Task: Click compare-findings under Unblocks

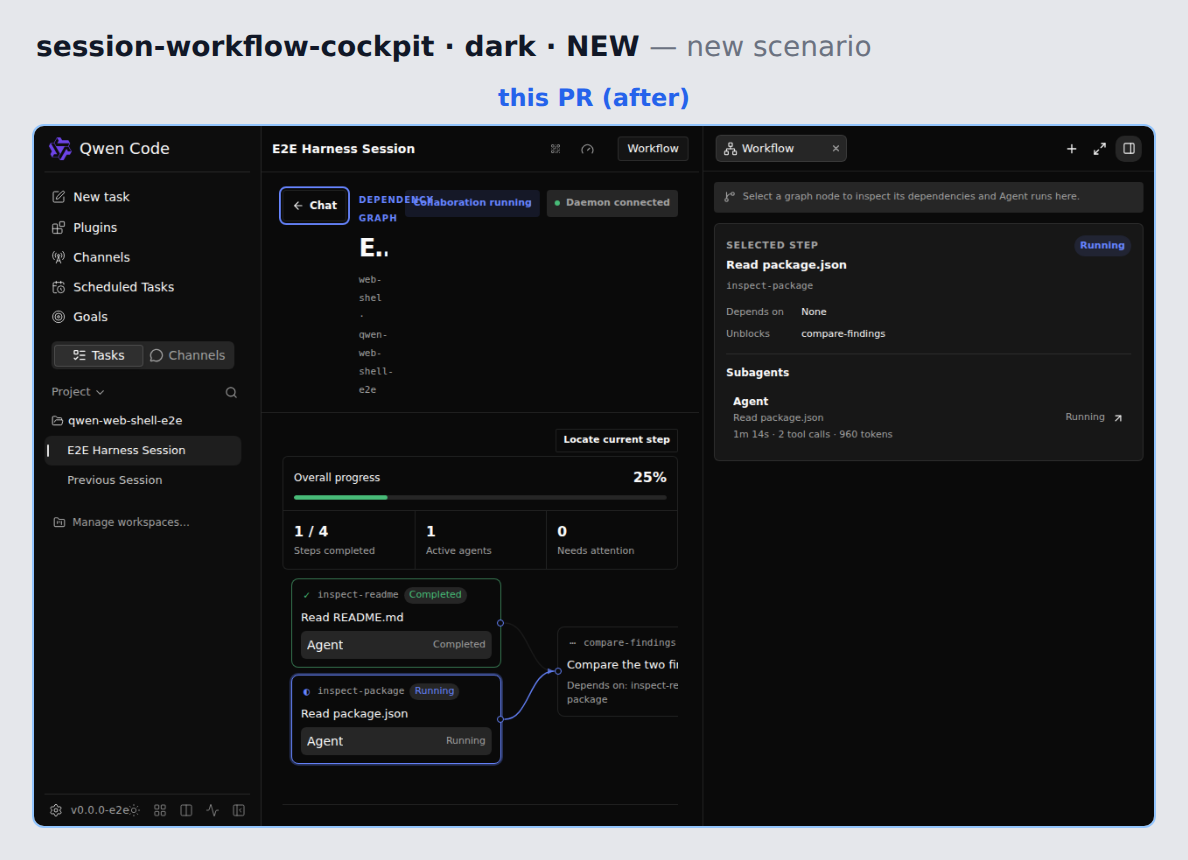Action: pos(843,334)
